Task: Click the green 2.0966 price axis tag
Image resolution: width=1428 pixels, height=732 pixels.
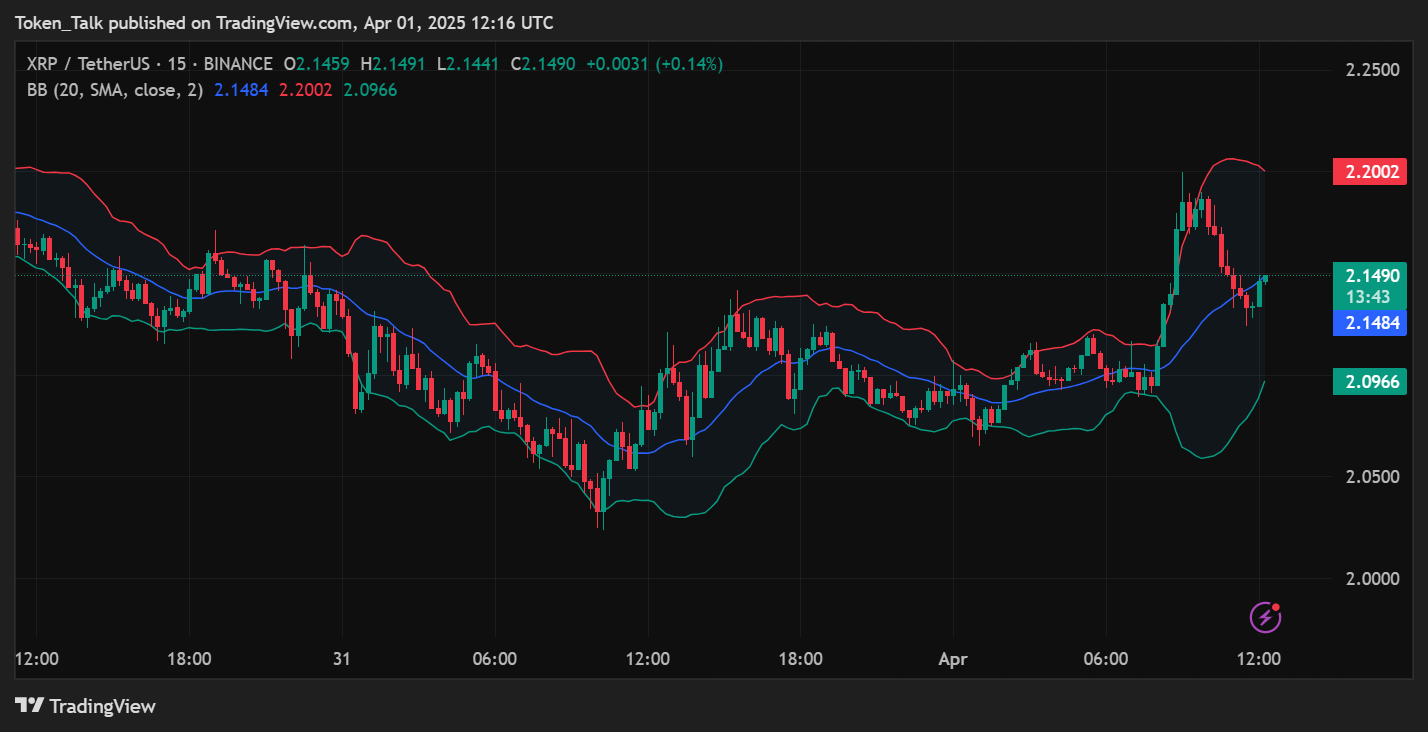Action: click(1369, 381)
